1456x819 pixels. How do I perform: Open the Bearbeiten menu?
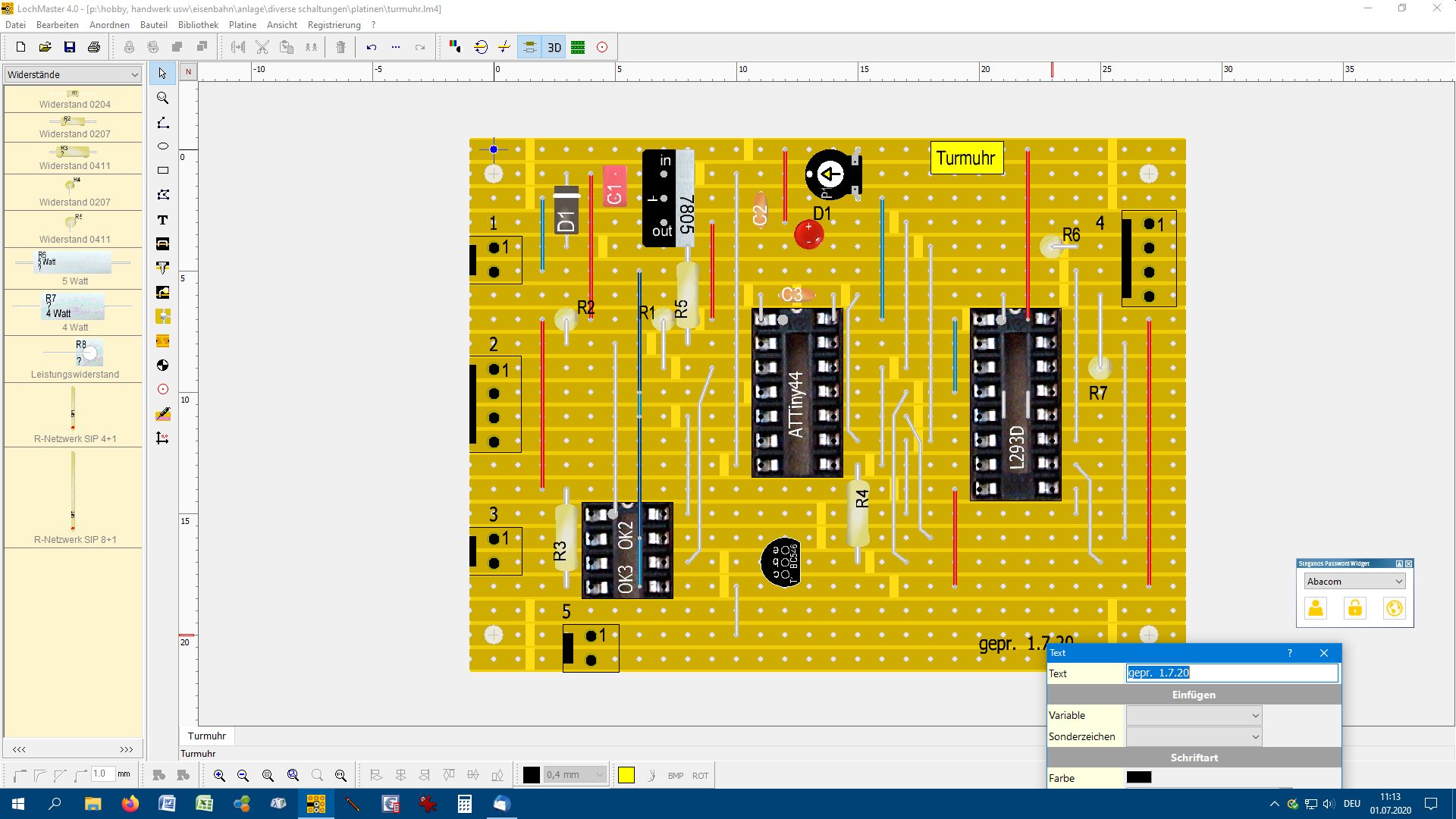(x=58, y=25)
